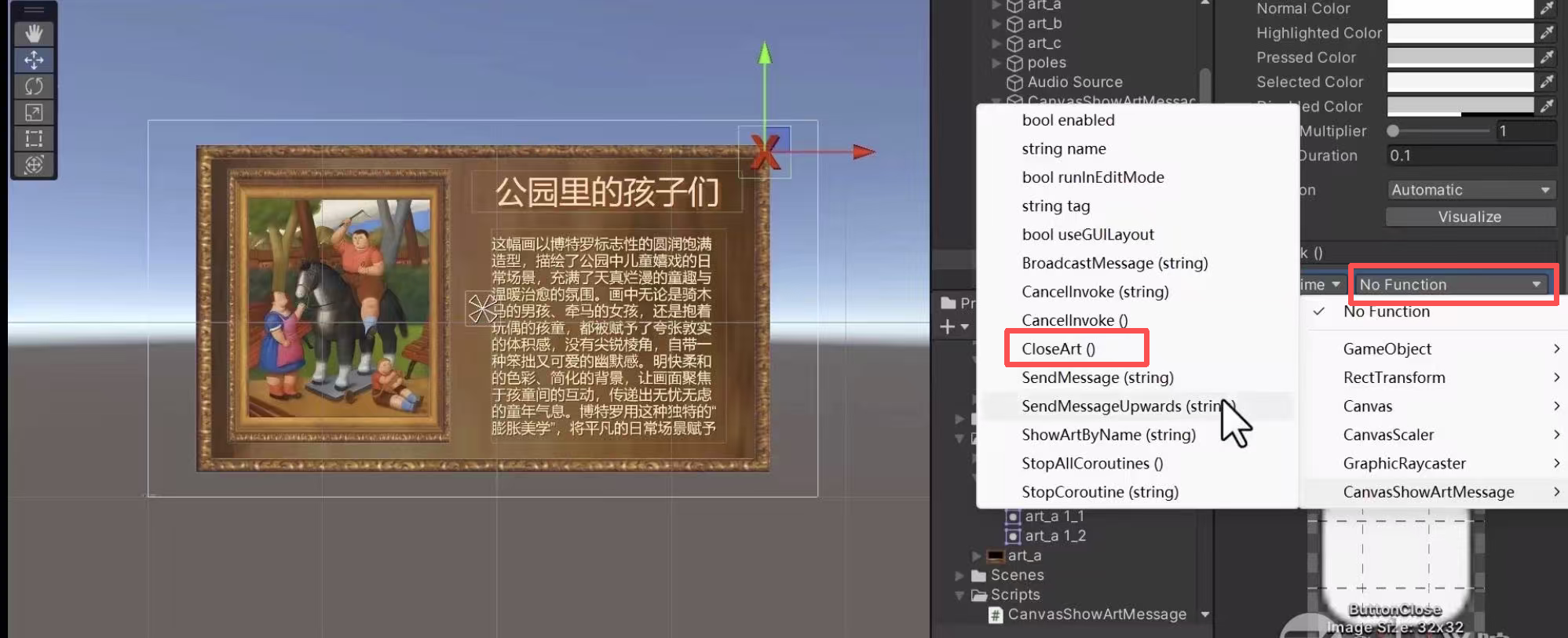Image resolution: width=1568 pixels, height=638 pixels.
Task: Expand poles in hierarchy
Action: [x=996, y=63]
